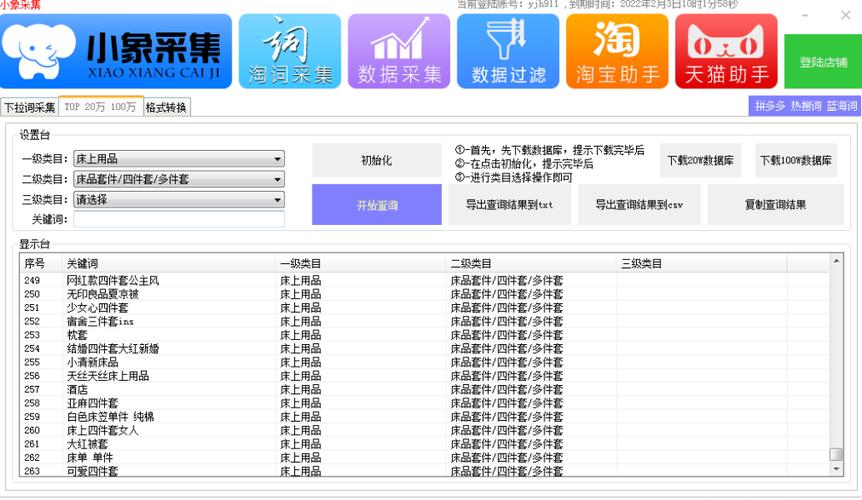Click the 二级类目 column header
862x500 pixels.
point(531,263)
